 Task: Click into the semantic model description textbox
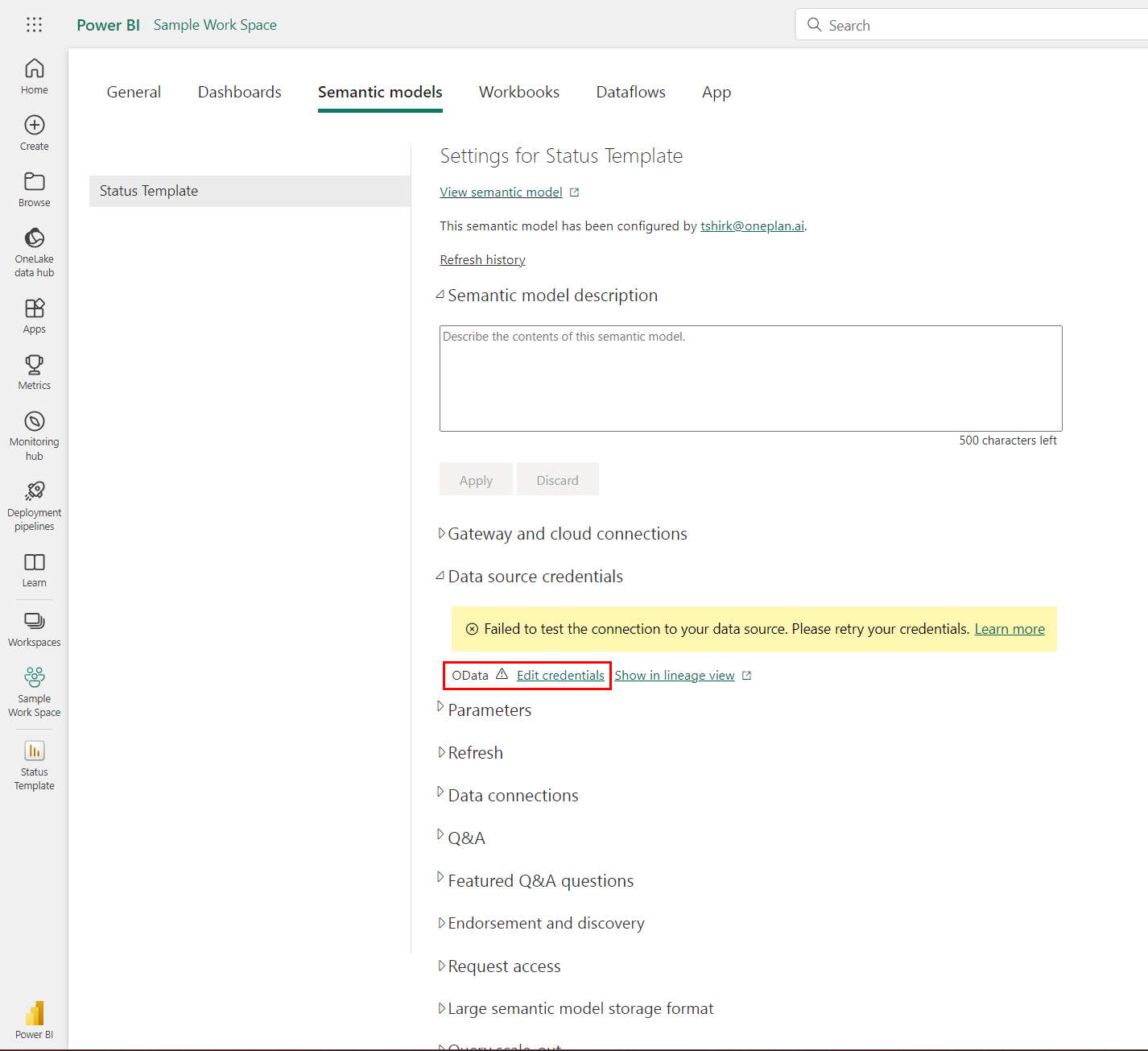coord(750,379)
